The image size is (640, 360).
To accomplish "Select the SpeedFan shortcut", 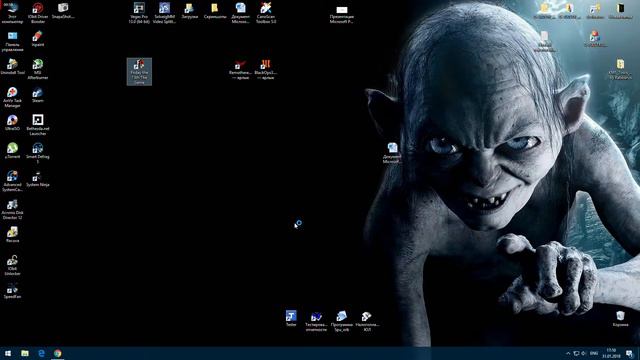I will 12,291.
